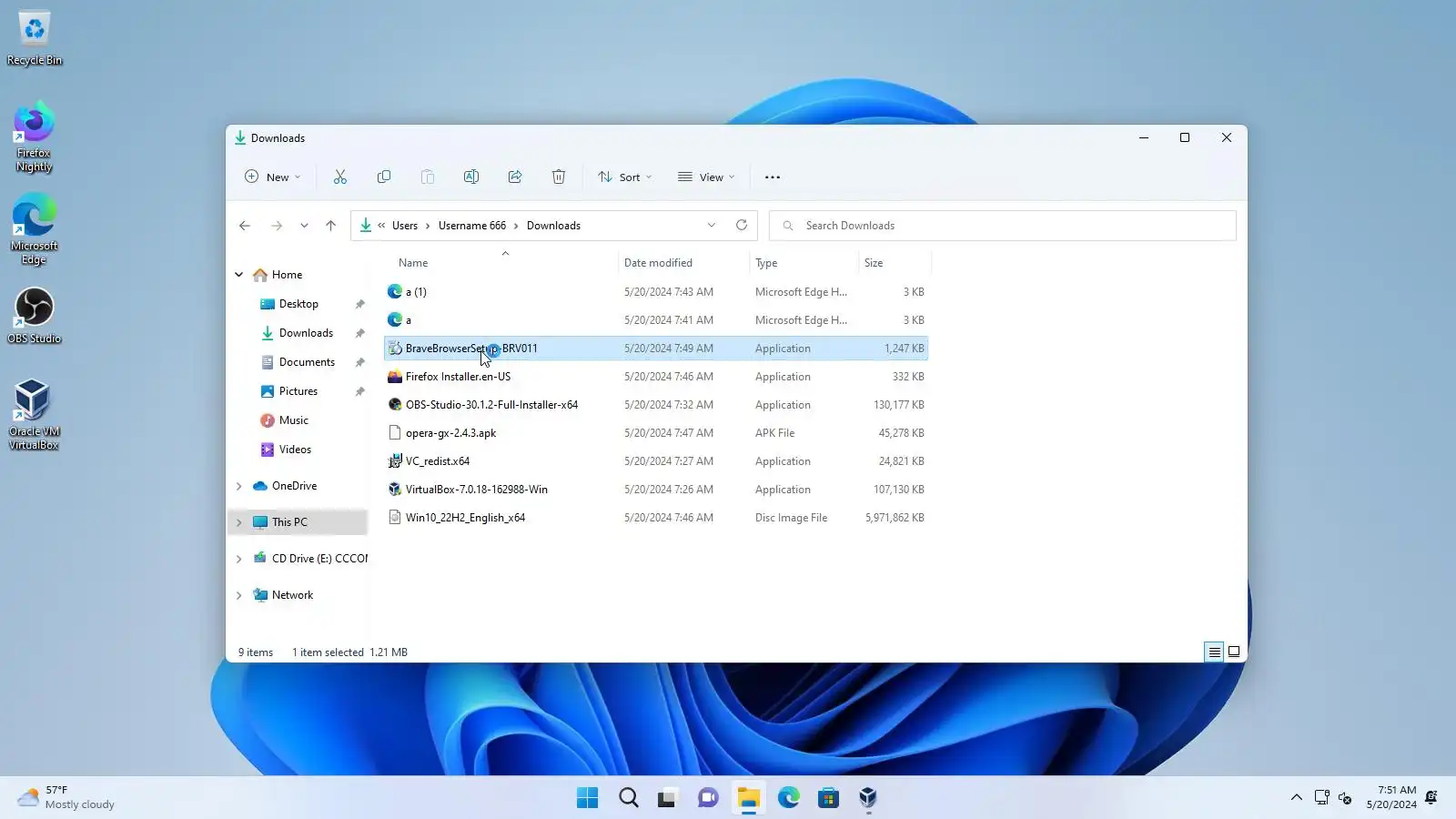Switch to large thumbnails view icon

(1234, 652)
